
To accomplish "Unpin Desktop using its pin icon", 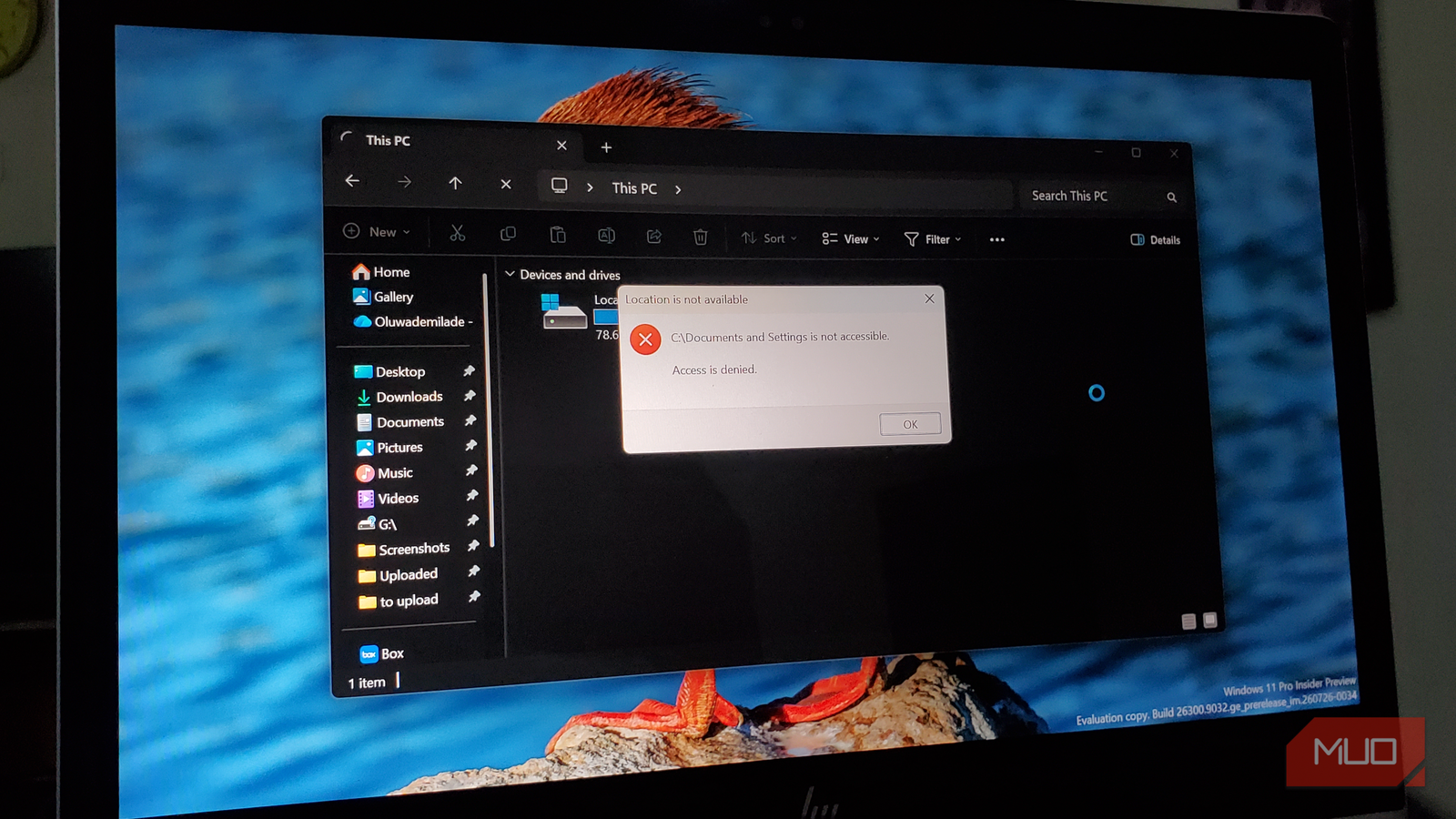I will (469, 371).
